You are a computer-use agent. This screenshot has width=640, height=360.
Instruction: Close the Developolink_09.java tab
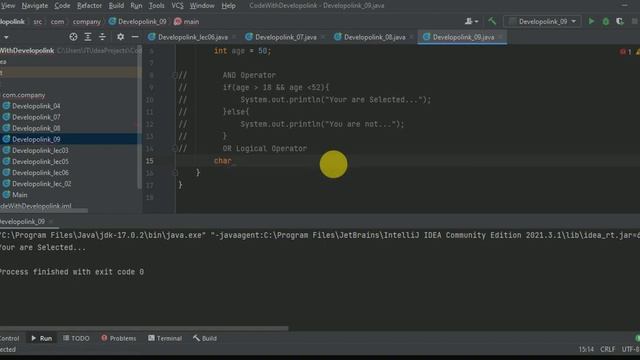[x=501, y=37]
